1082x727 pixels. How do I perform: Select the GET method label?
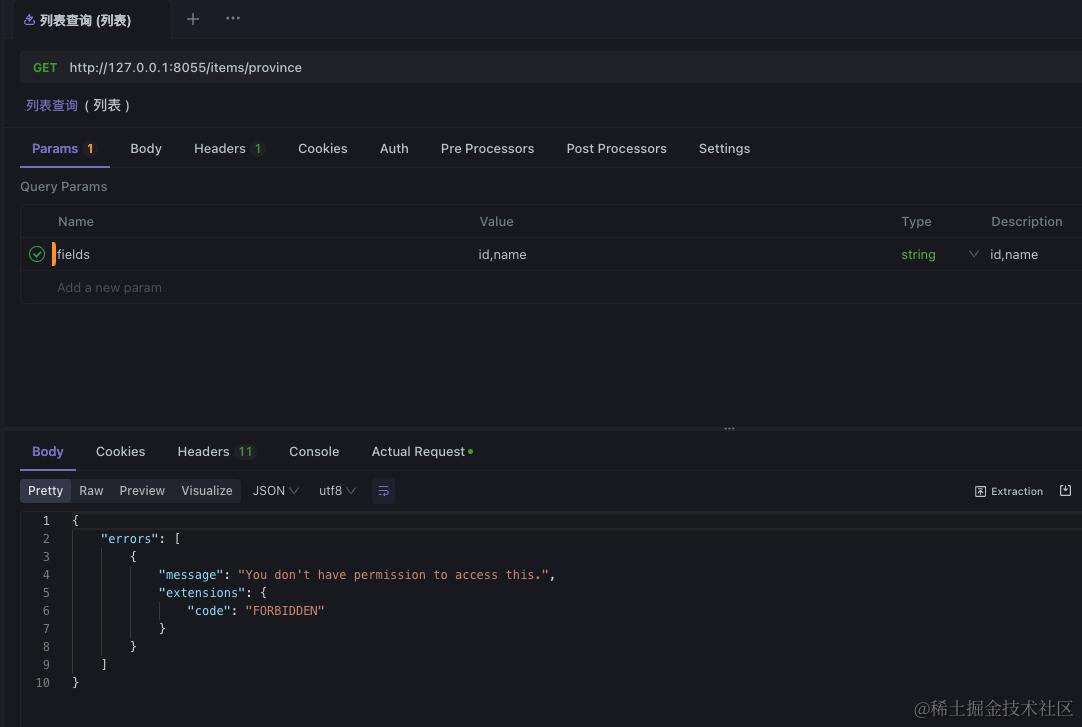coord(45,67)
